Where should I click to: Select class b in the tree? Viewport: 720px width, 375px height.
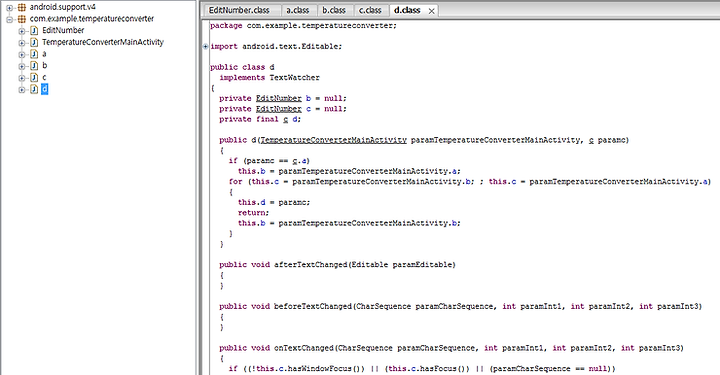point(45,66)
